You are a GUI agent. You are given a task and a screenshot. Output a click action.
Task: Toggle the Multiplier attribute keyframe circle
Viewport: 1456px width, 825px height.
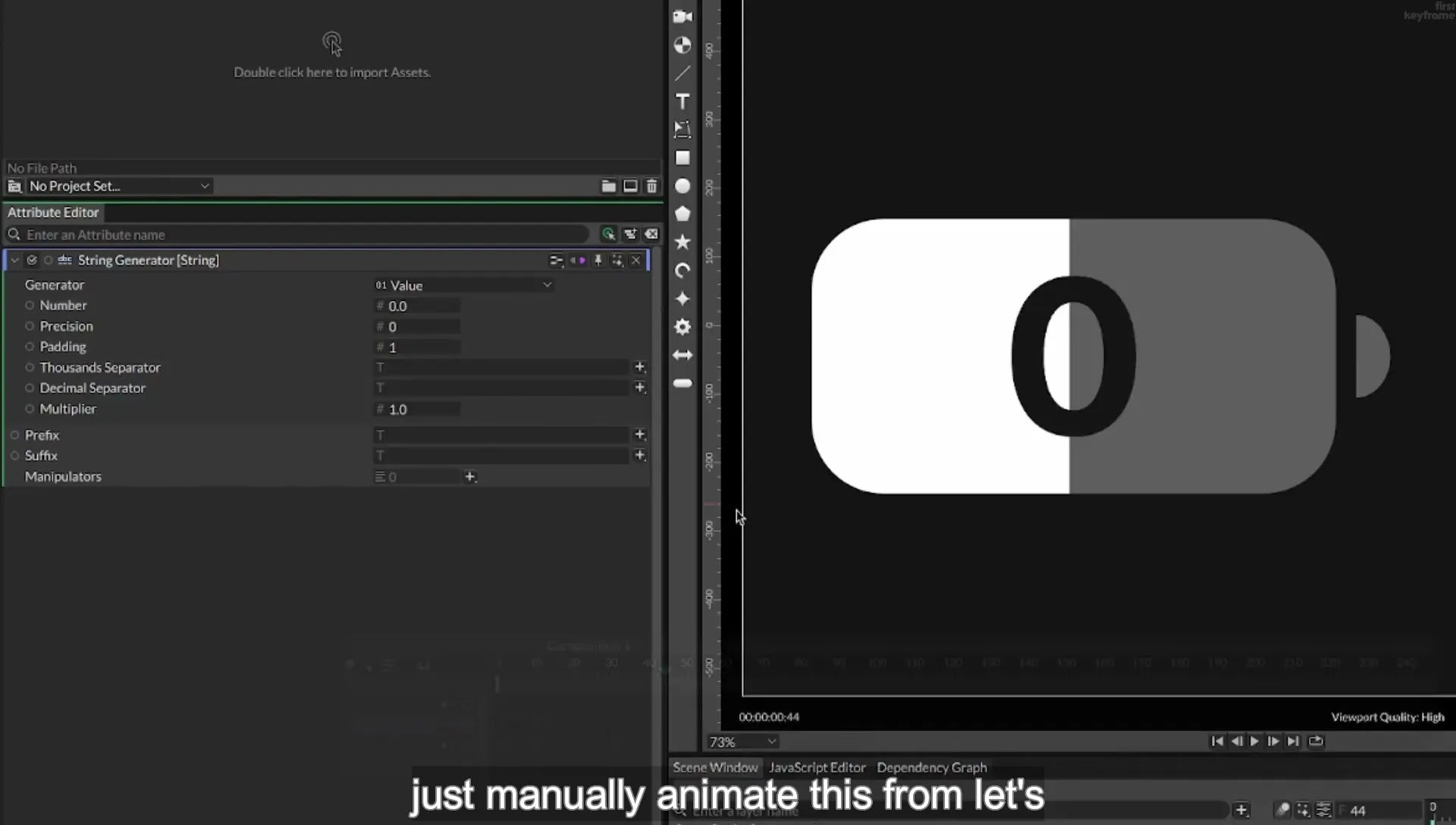[x=30, y=409]
